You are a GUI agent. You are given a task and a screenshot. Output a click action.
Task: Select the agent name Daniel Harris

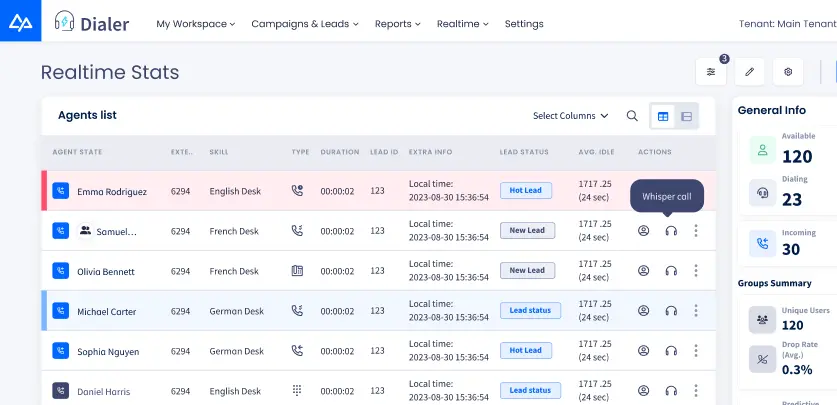[104, 392]
